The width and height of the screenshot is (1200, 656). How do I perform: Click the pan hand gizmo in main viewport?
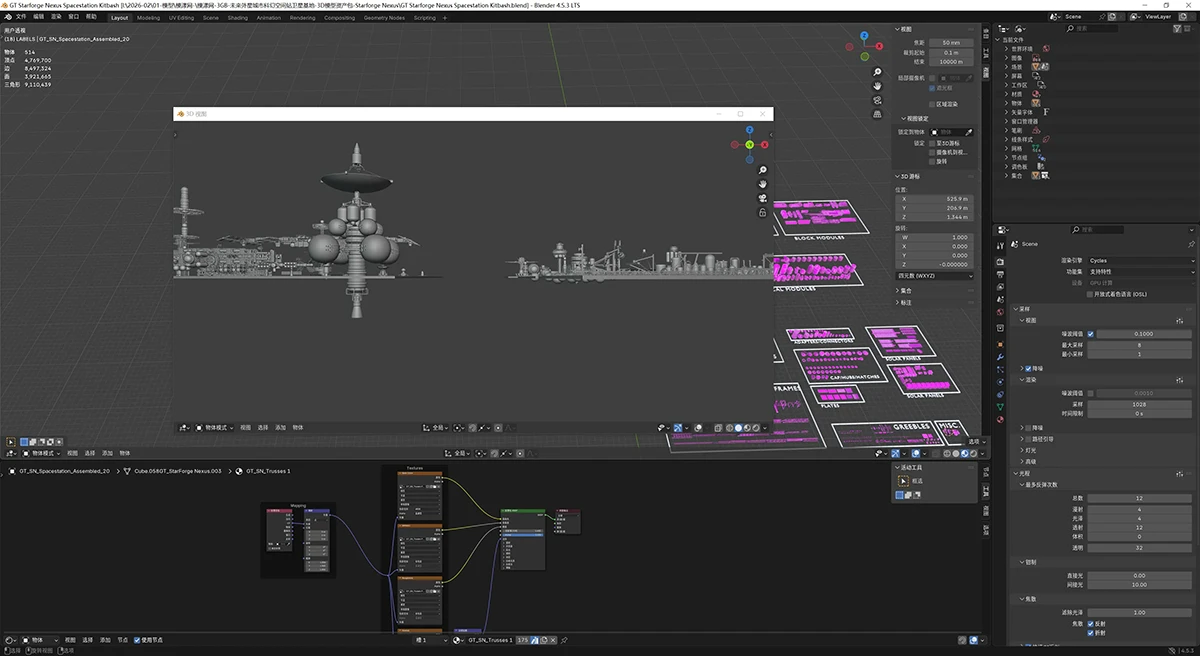pyautogui.click(x=877, y=86)
